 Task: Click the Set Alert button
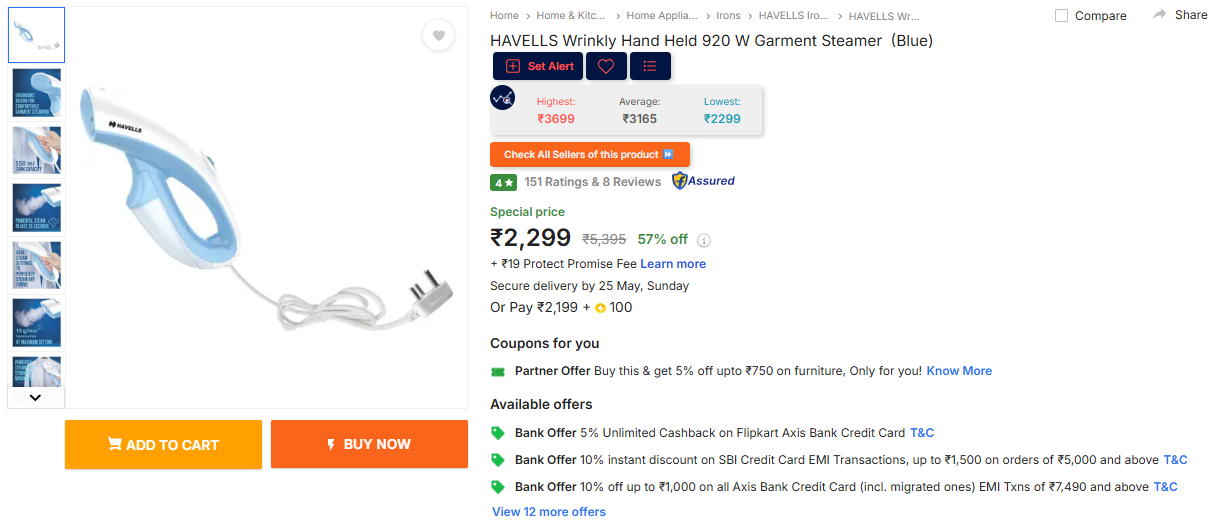539,66
